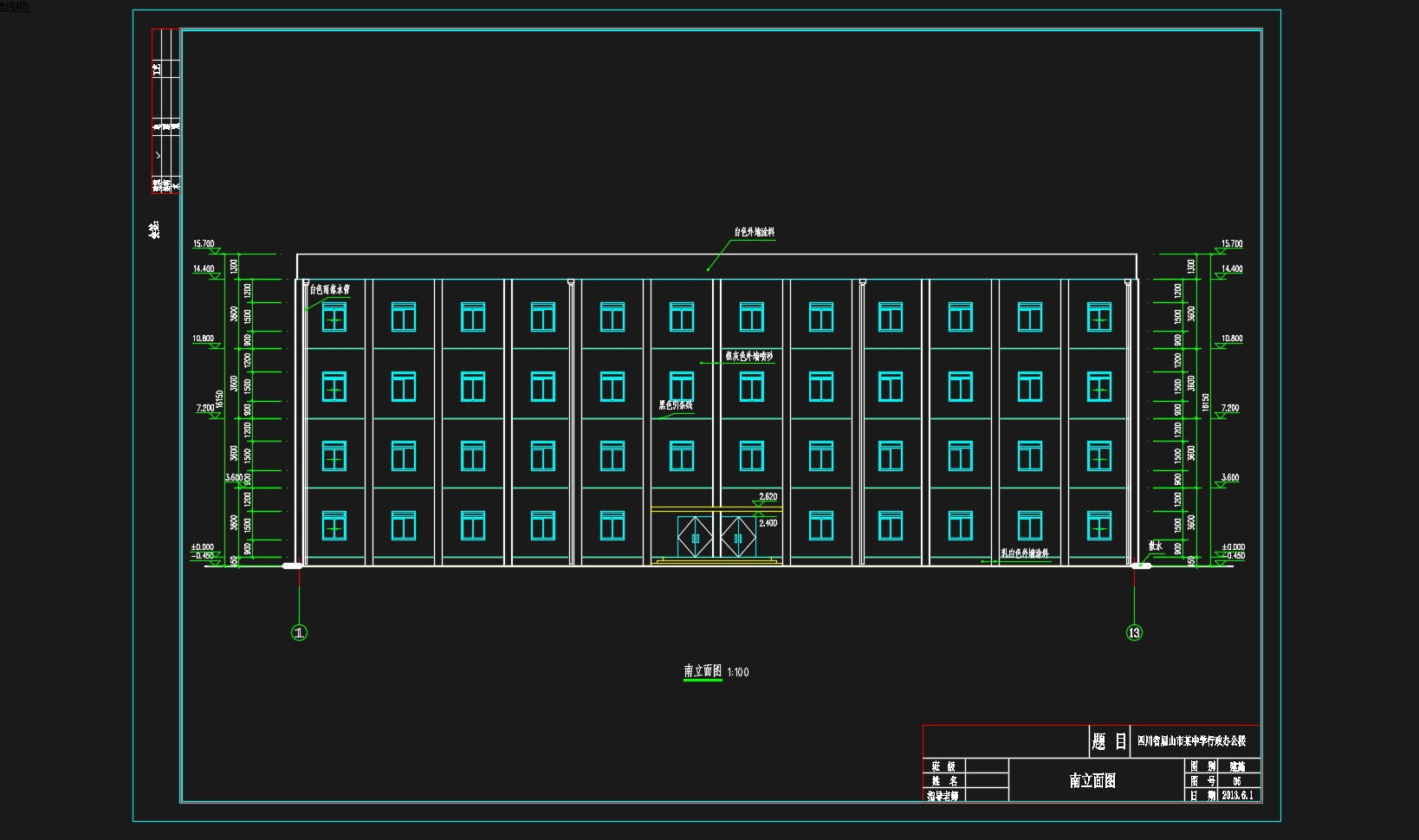
Task: Click the 14.400 elevation mark on the right side
Action: [x=1232, y=269]
